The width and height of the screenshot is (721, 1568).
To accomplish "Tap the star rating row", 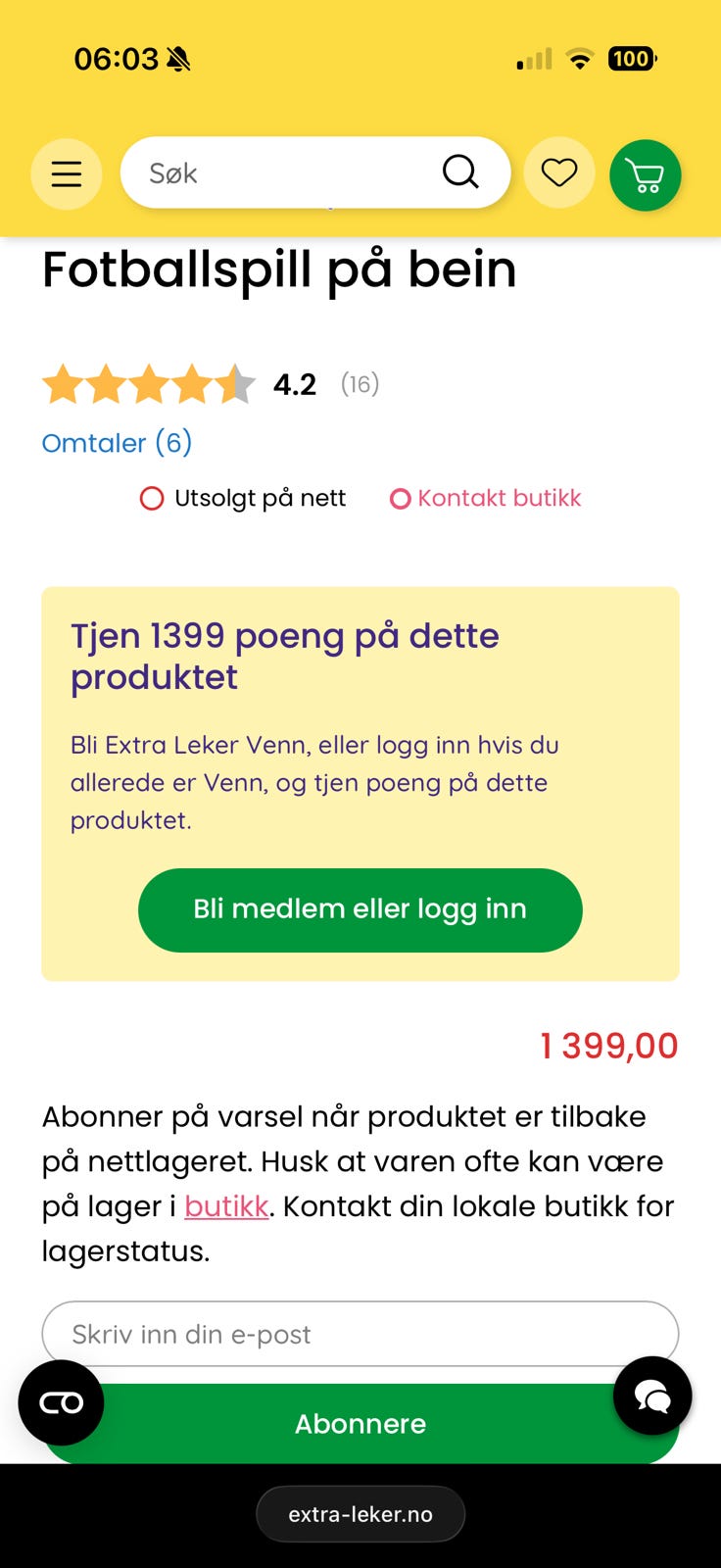I will tap(148, 384).
